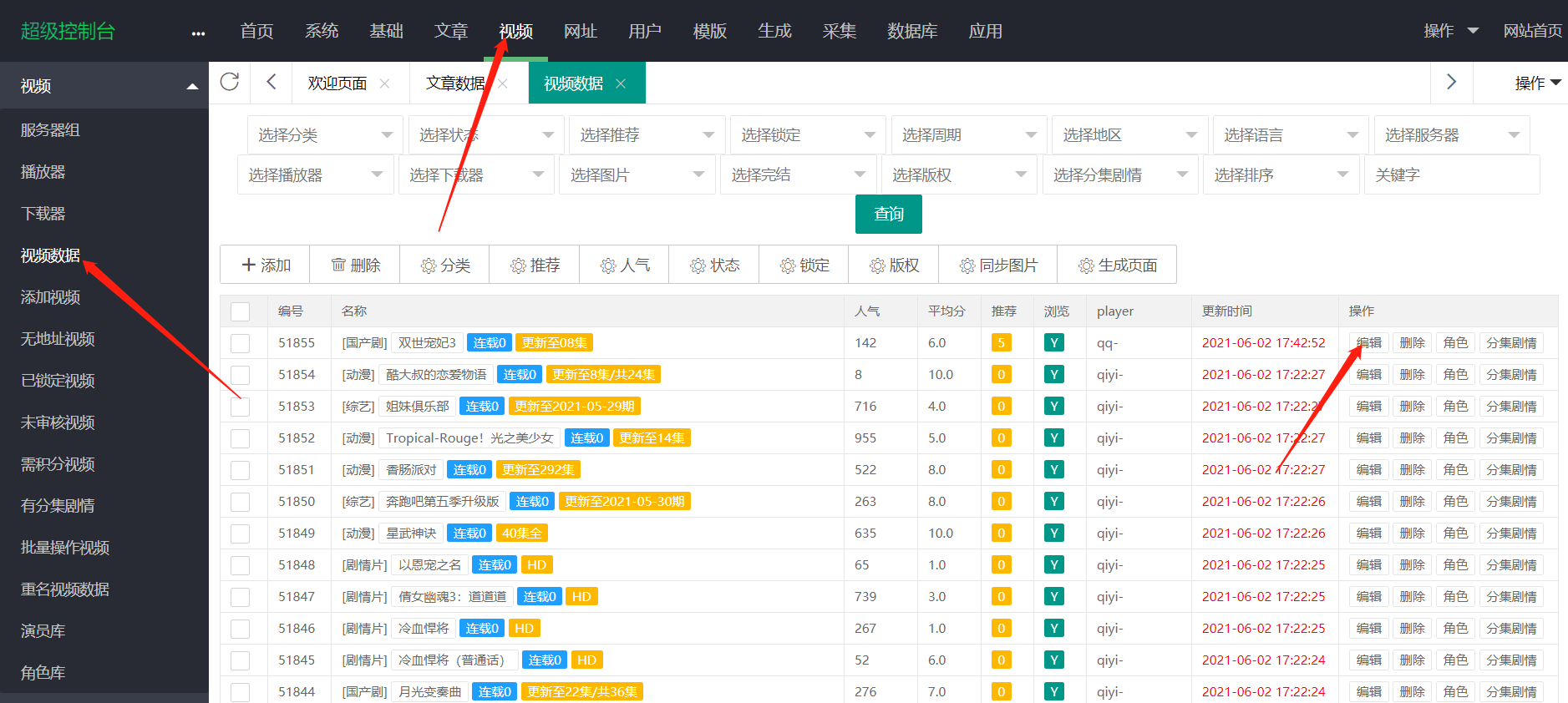Open the 首页 top menu
Image resolution: width=1568 pixels, height=703 pixels.
point(256,31)
